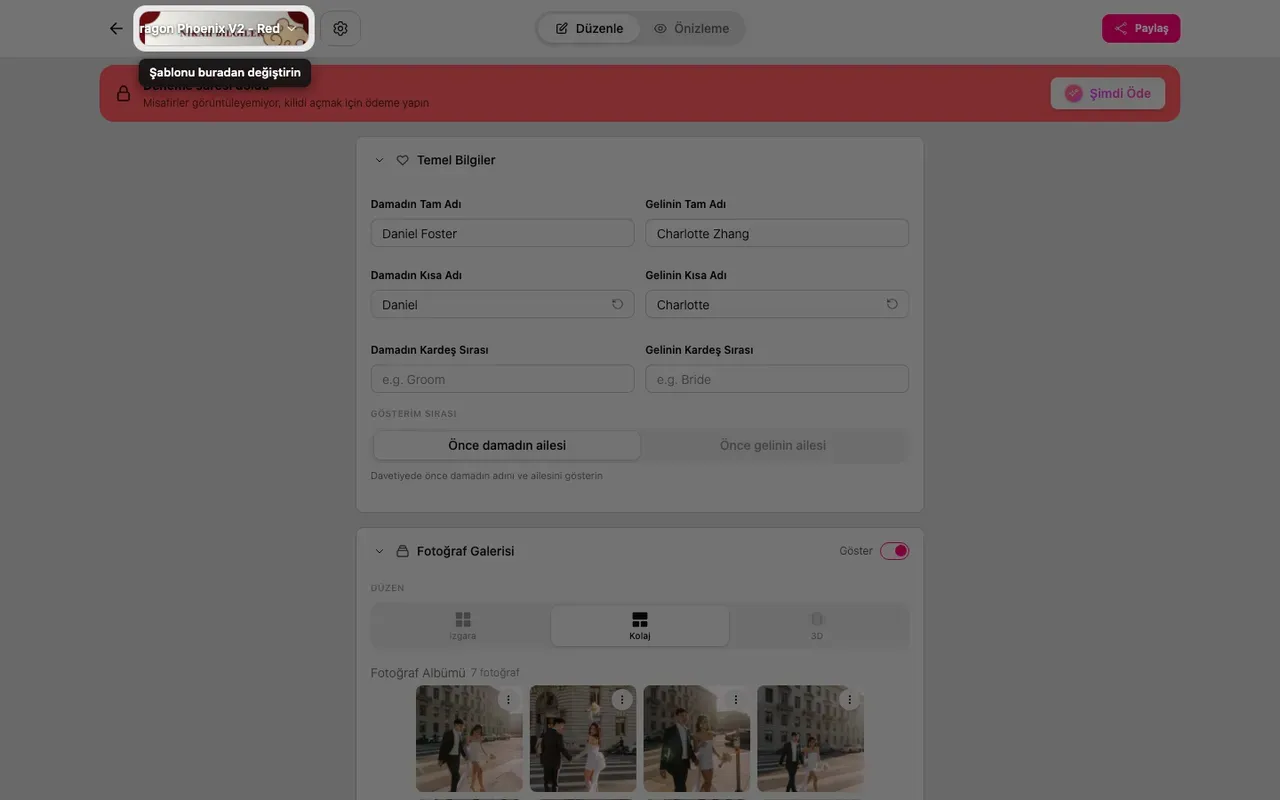1280x800 pixels.
Task: Open the Dragon Phoenix V2 - Red template selector
Action: [x=224, y=28]
